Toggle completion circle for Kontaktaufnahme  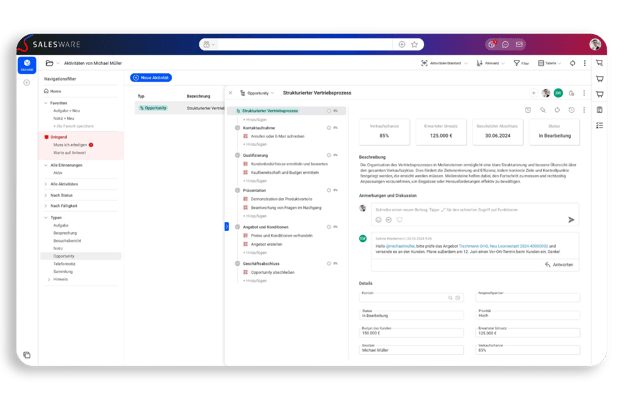point(329,128)
